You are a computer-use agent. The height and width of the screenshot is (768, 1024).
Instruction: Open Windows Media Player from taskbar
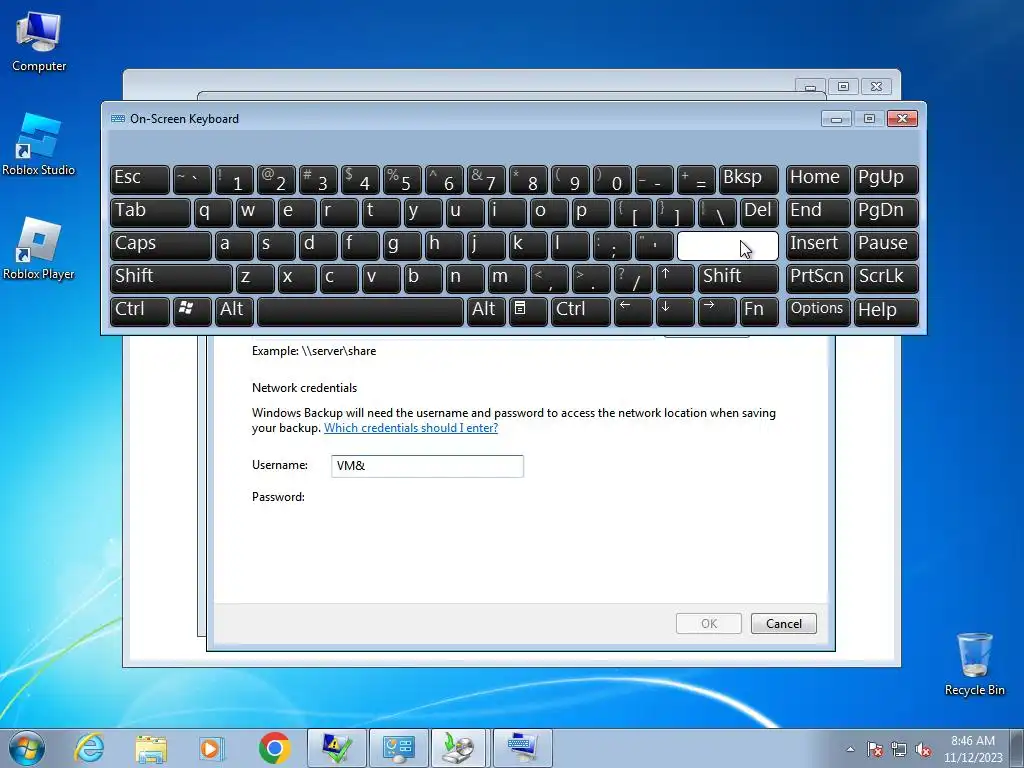212,748
